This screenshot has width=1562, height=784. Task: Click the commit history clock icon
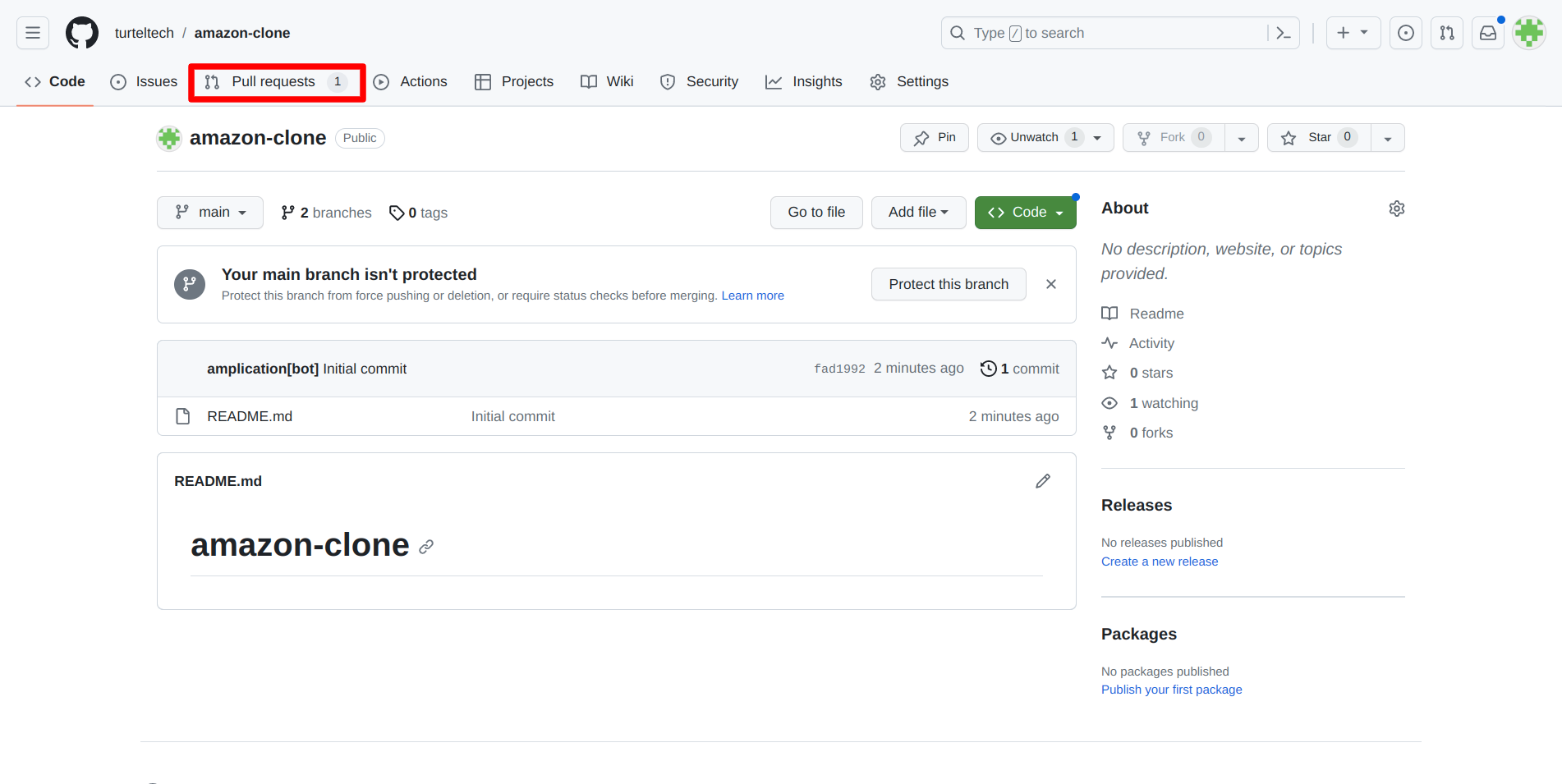point(989,368)
